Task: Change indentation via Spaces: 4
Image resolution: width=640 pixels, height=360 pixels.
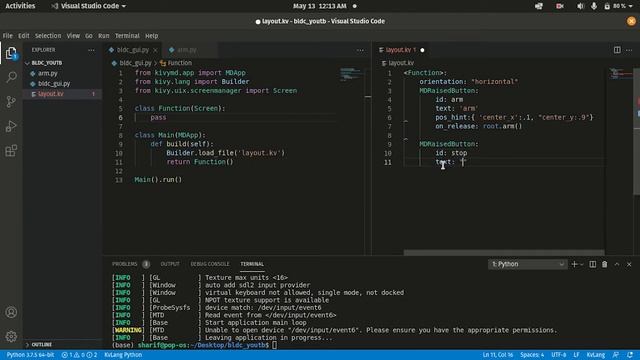Action: 532,355
